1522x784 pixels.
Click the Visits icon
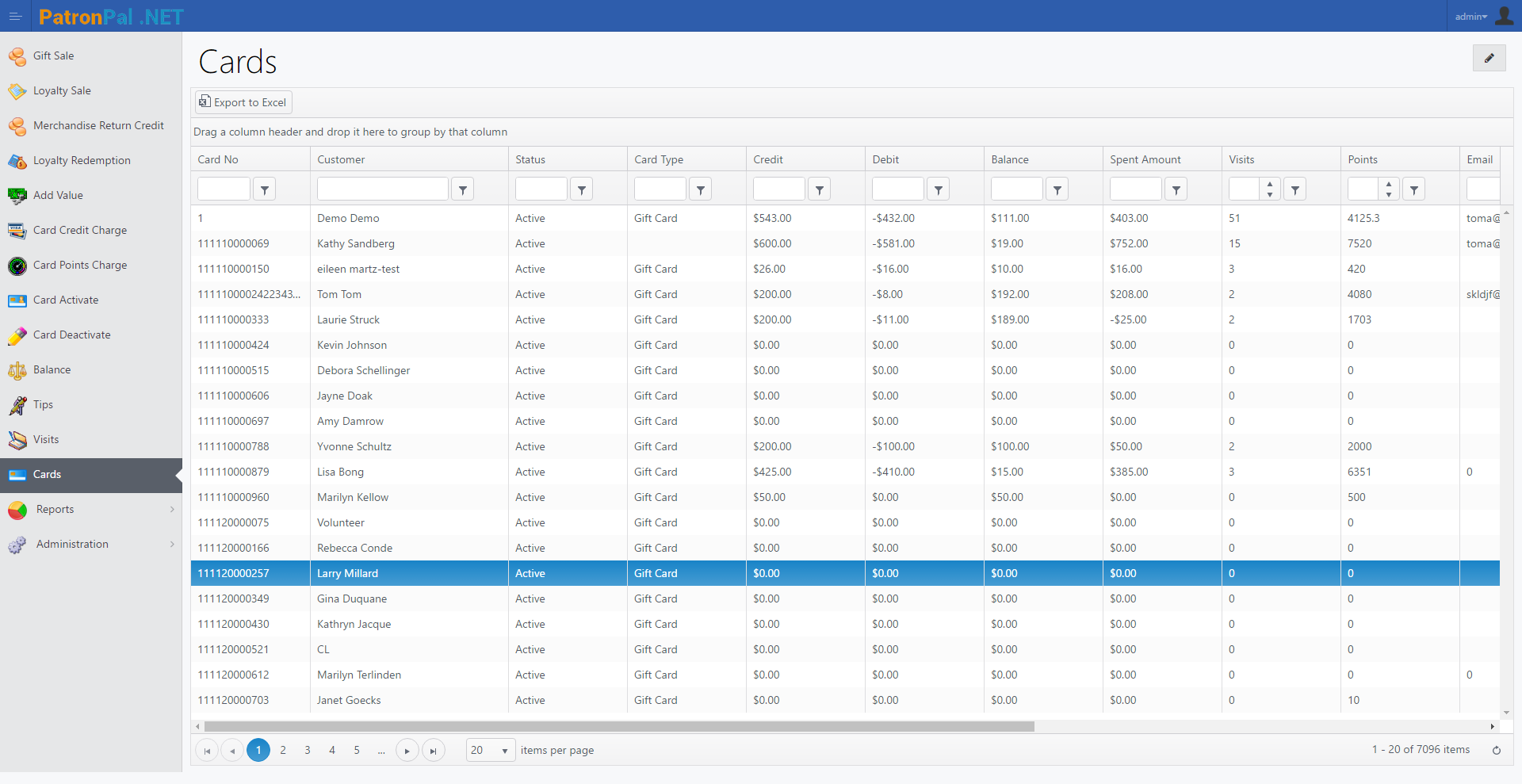[x=17, y=440]
